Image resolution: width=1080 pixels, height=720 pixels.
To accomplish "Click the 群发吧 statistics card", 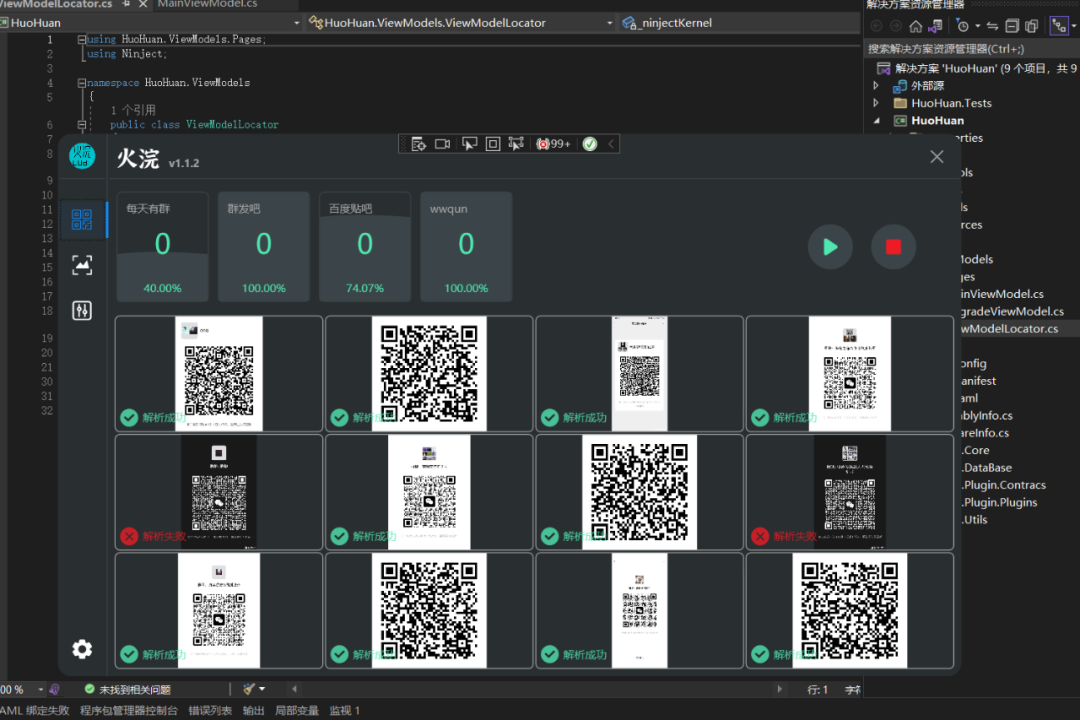I will tap(264, 247).
